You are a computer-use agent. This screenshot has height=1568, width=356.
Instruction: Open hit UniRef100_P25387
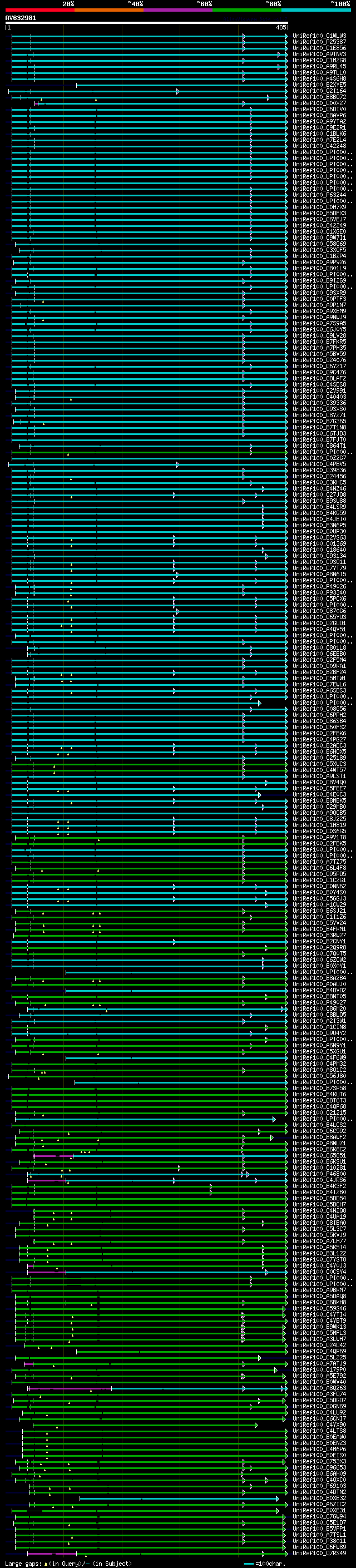click(x=319, y=42)
